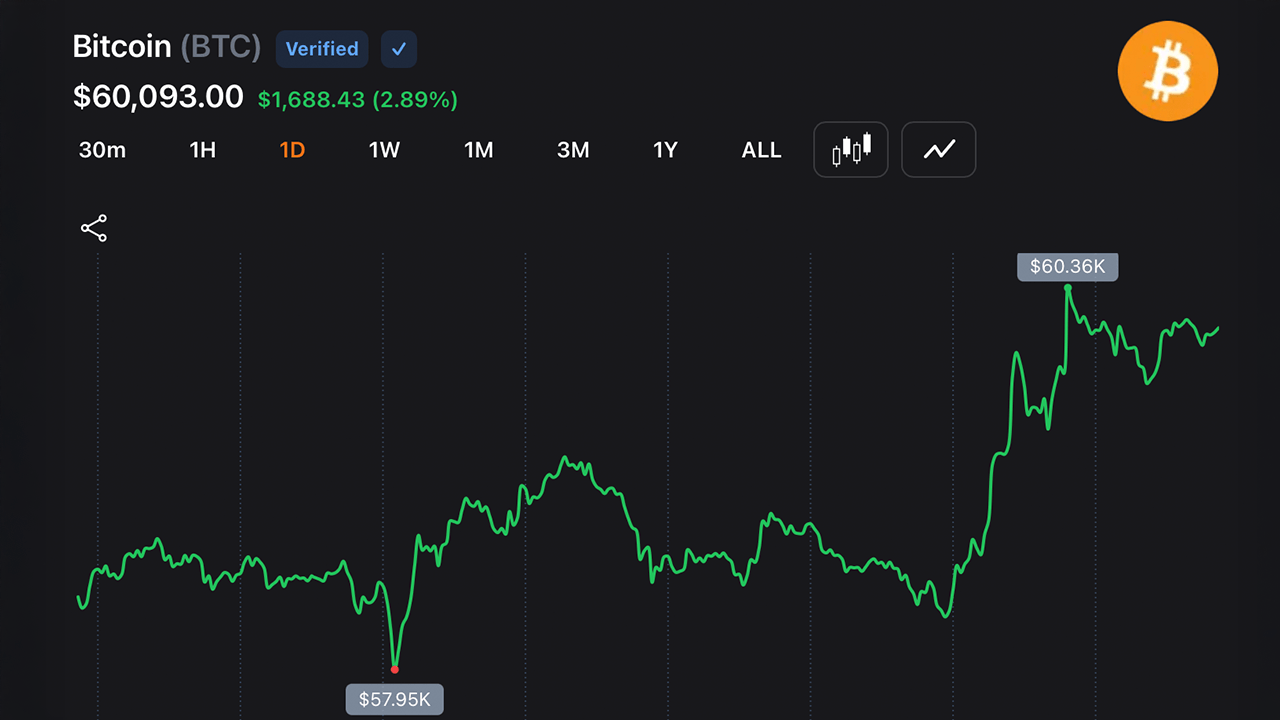This screenshot has height=720, width=1280.
Task: Select the 30m time range
Action: pos(102,150)
